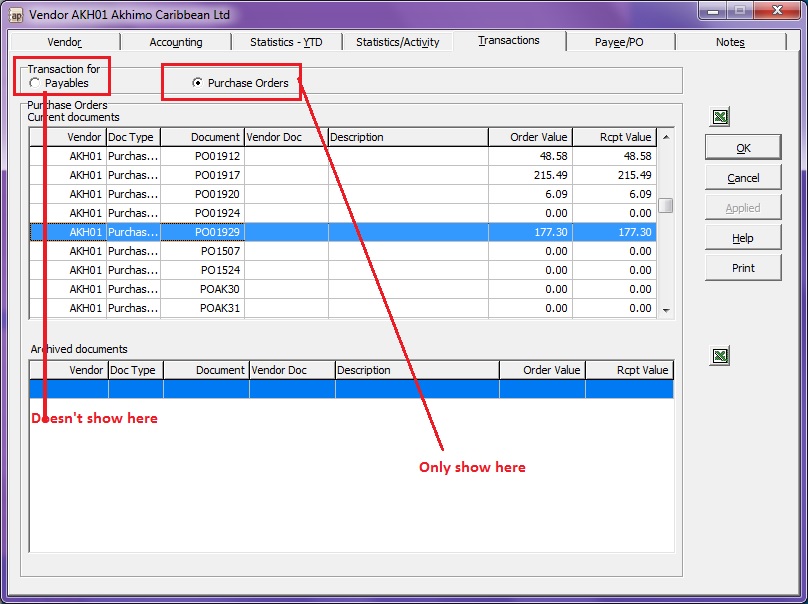Viewport: 808px width, 604px height.
Task: Go to Statistics - YTD tab
Action: (287, 42)
